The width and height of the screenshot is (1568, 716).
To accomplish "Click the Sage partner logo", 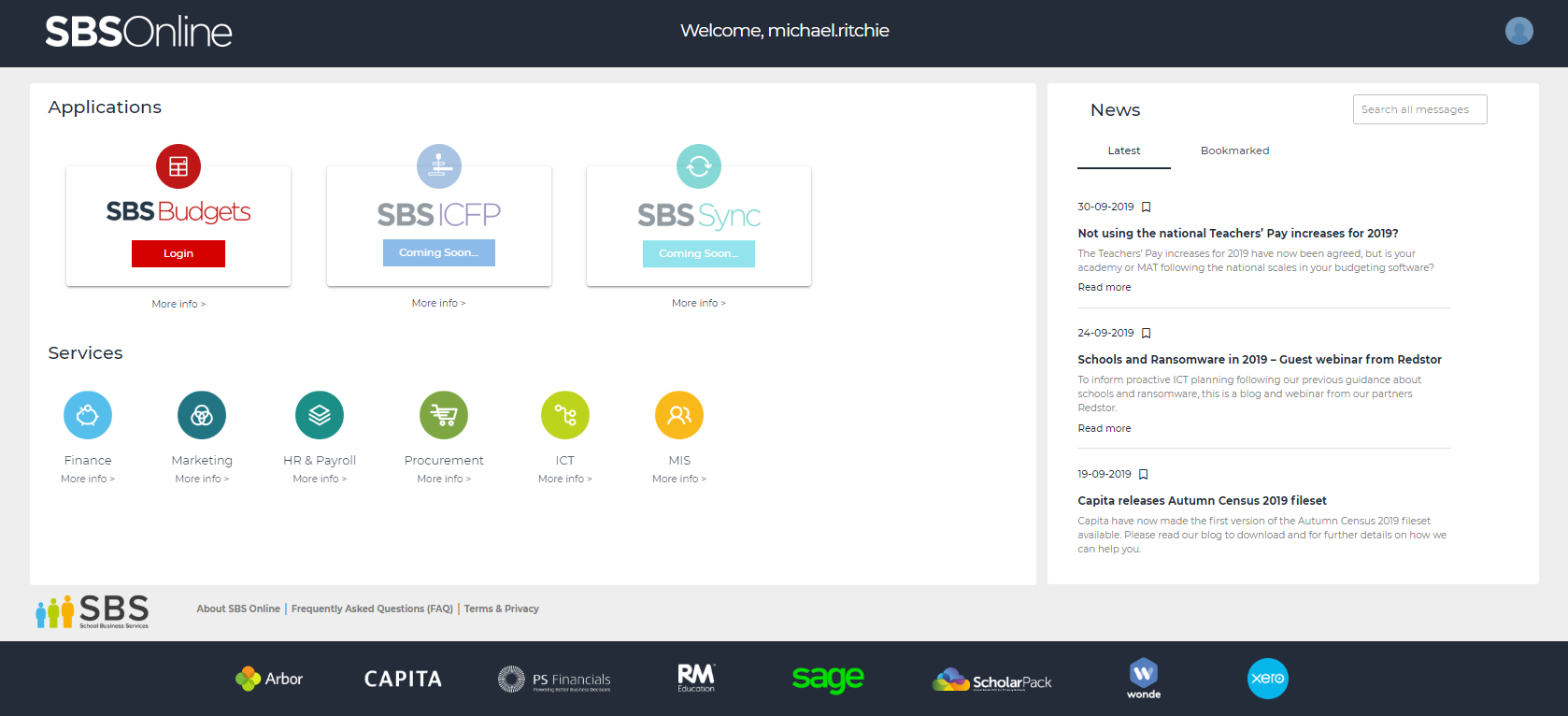I will click(828, 679).
